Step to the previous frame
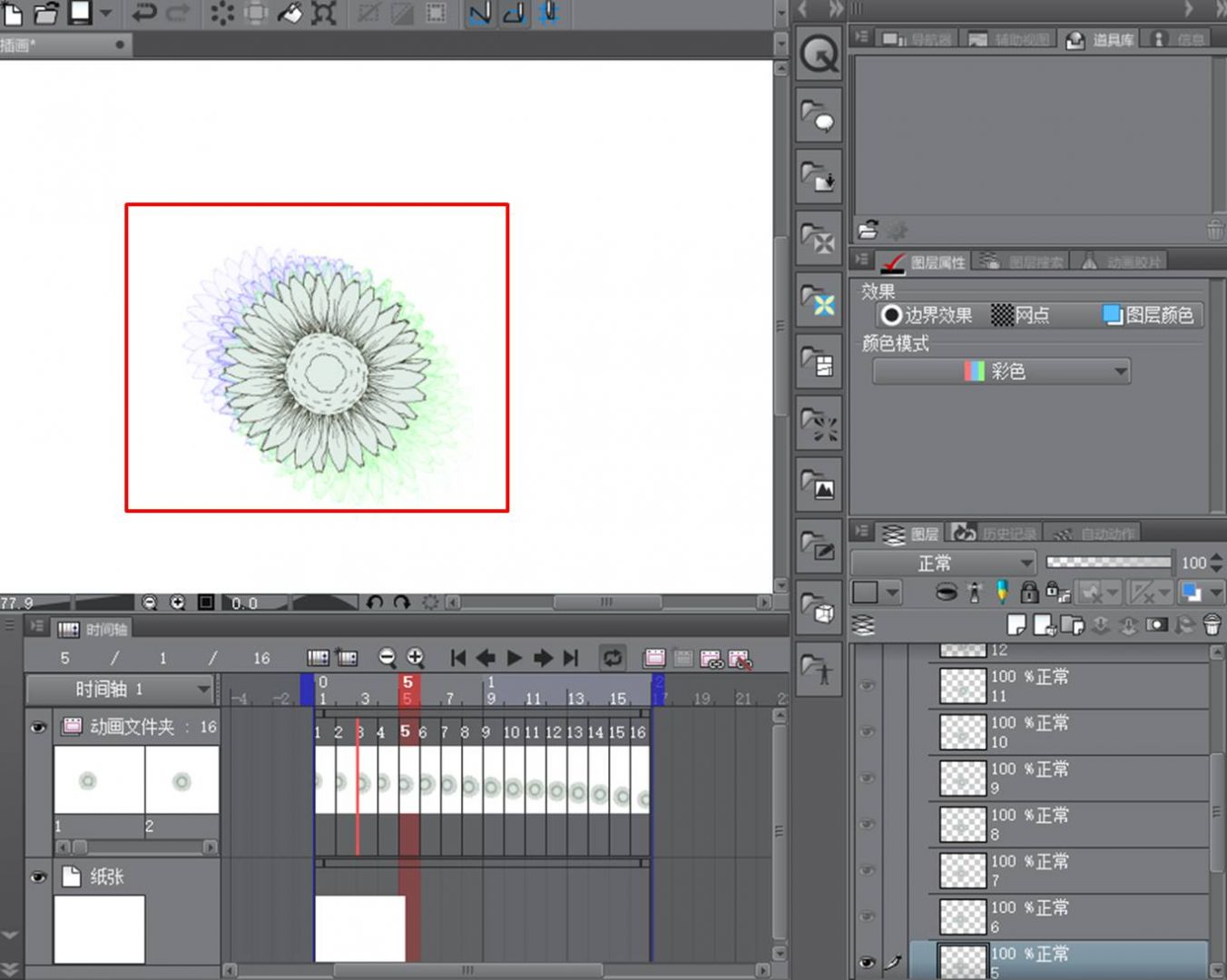 click(486, 658)
